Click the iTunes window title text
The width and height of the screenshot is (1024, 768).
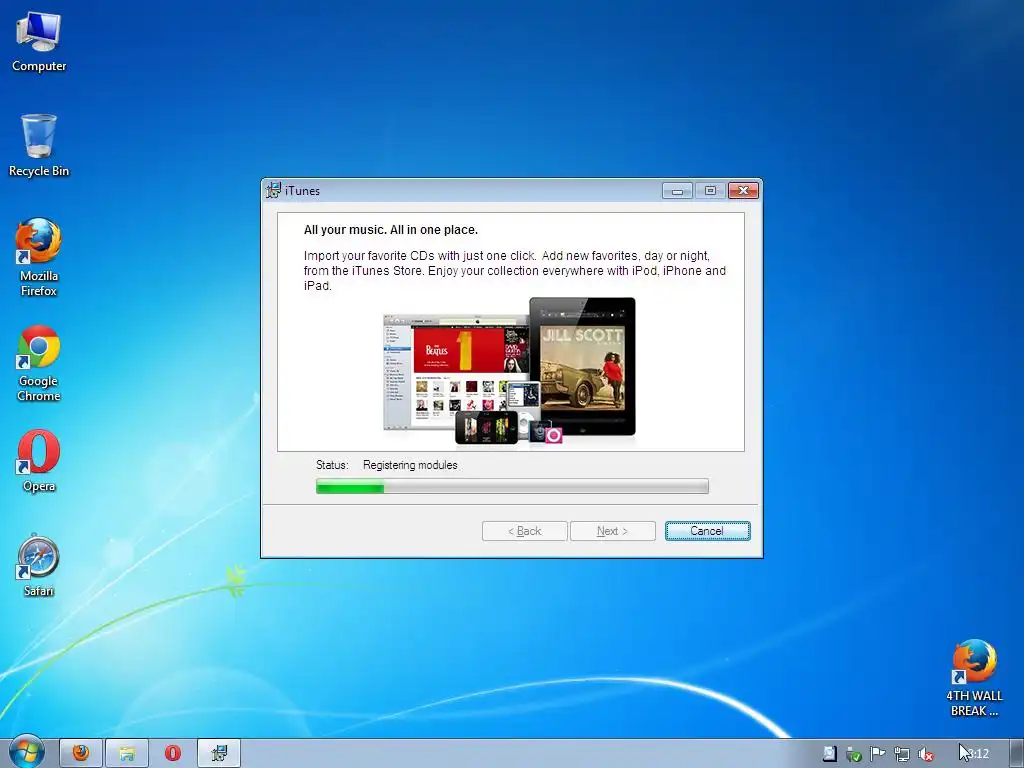(x=302, y=191)
